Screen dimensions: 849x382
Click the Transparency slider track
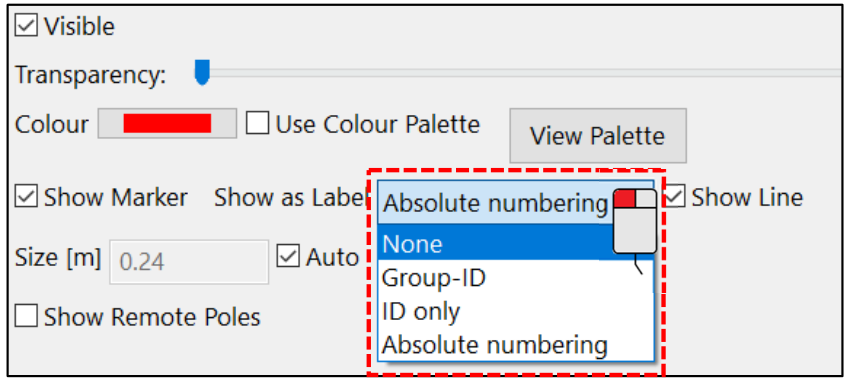point(520,73)
